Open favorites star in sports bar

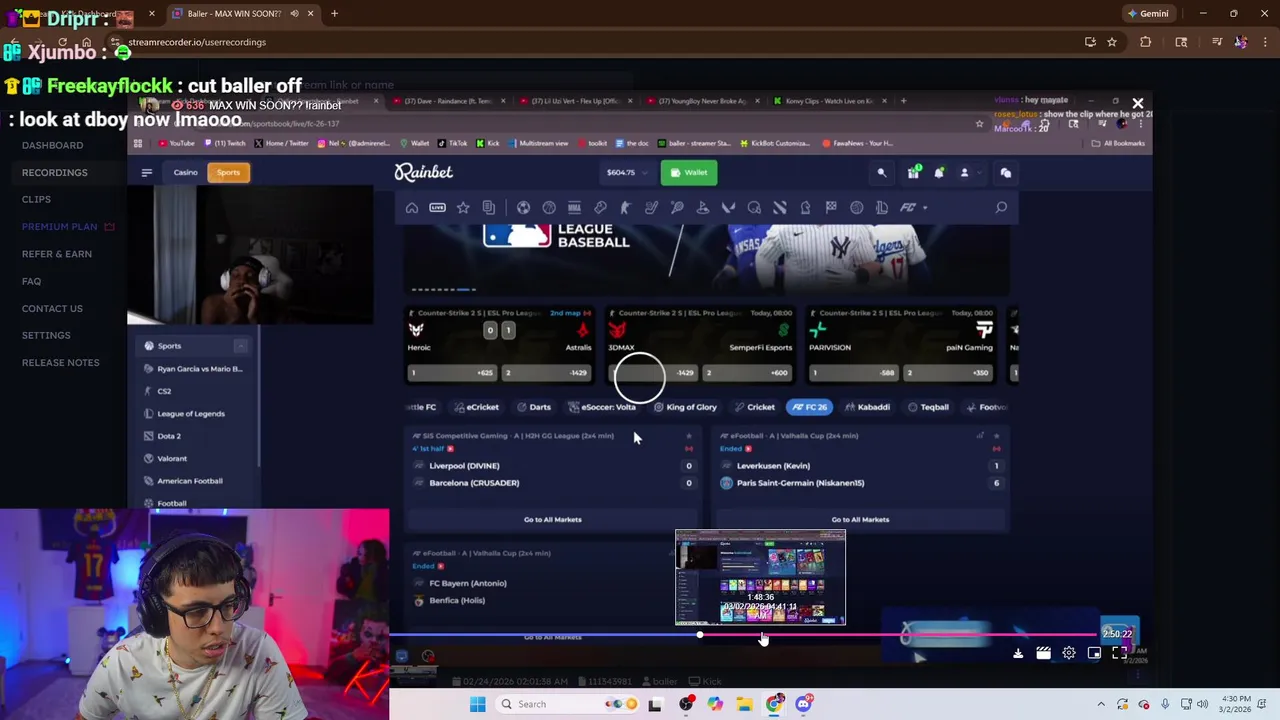click(x=463, y=207)
